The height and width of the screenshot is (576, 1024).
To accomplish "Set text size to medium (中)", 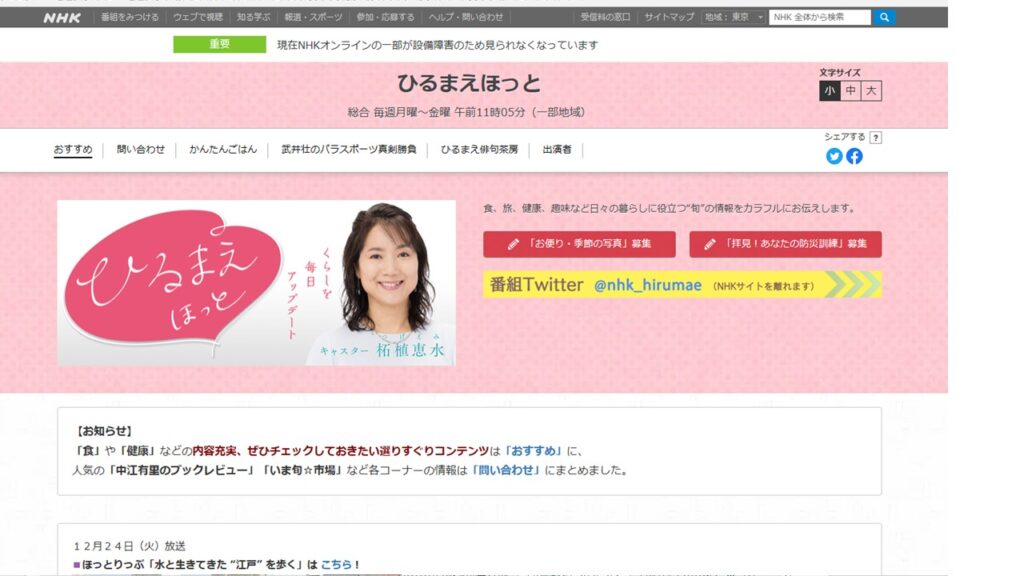I will point(850,91).
